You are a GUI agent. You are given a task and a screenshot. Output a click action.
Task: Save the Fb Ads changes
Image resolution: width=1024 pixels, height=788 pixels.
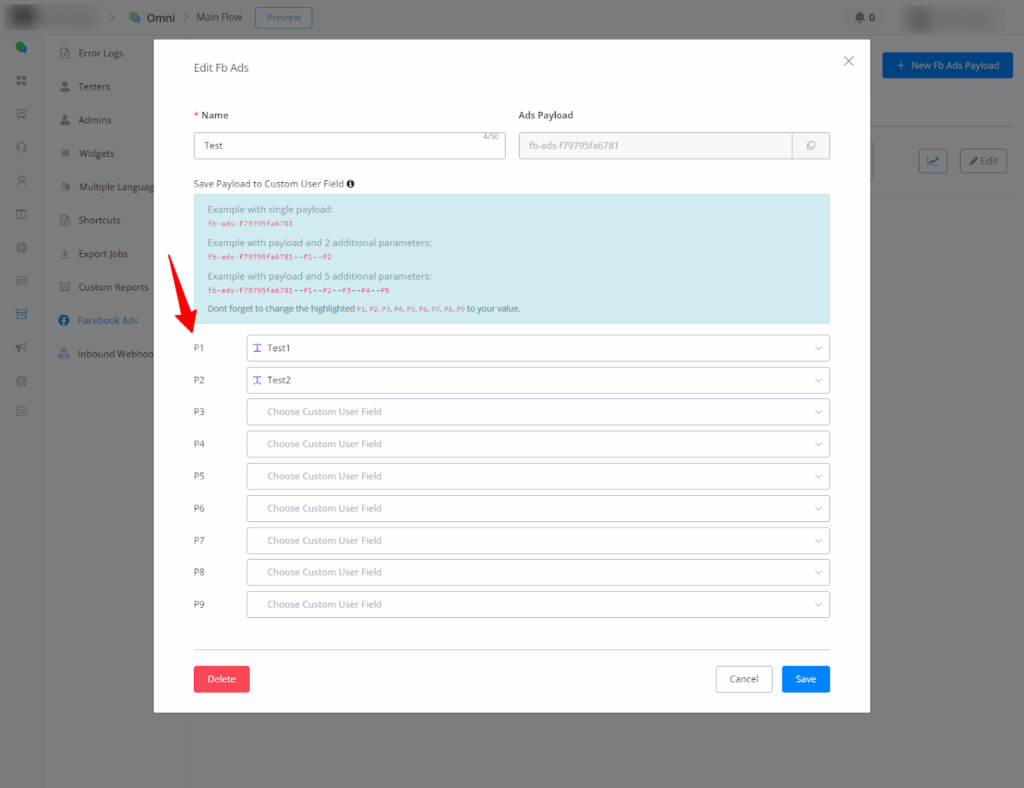tap(805, 679)
